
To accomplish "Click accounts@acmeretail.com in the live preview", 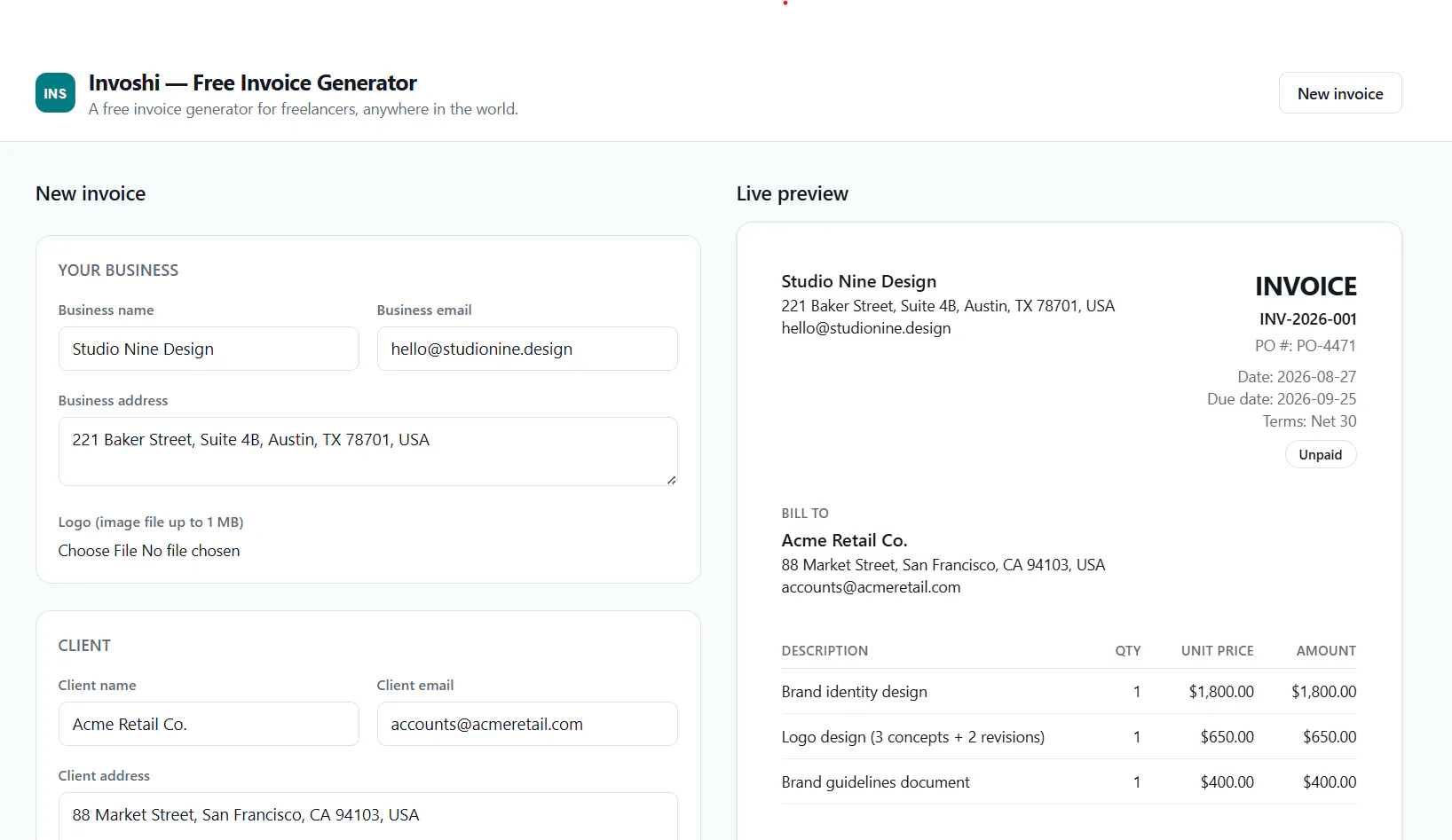I will (871, 587).
